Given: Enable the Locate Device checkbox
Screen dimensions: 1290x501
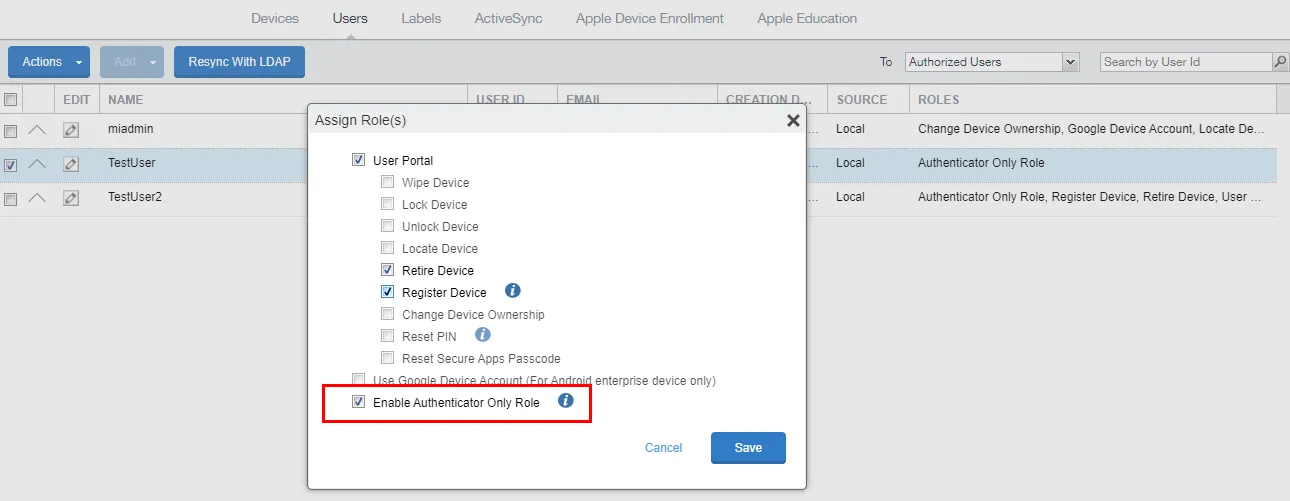Looking at the screenshot, I should point(387,248).
